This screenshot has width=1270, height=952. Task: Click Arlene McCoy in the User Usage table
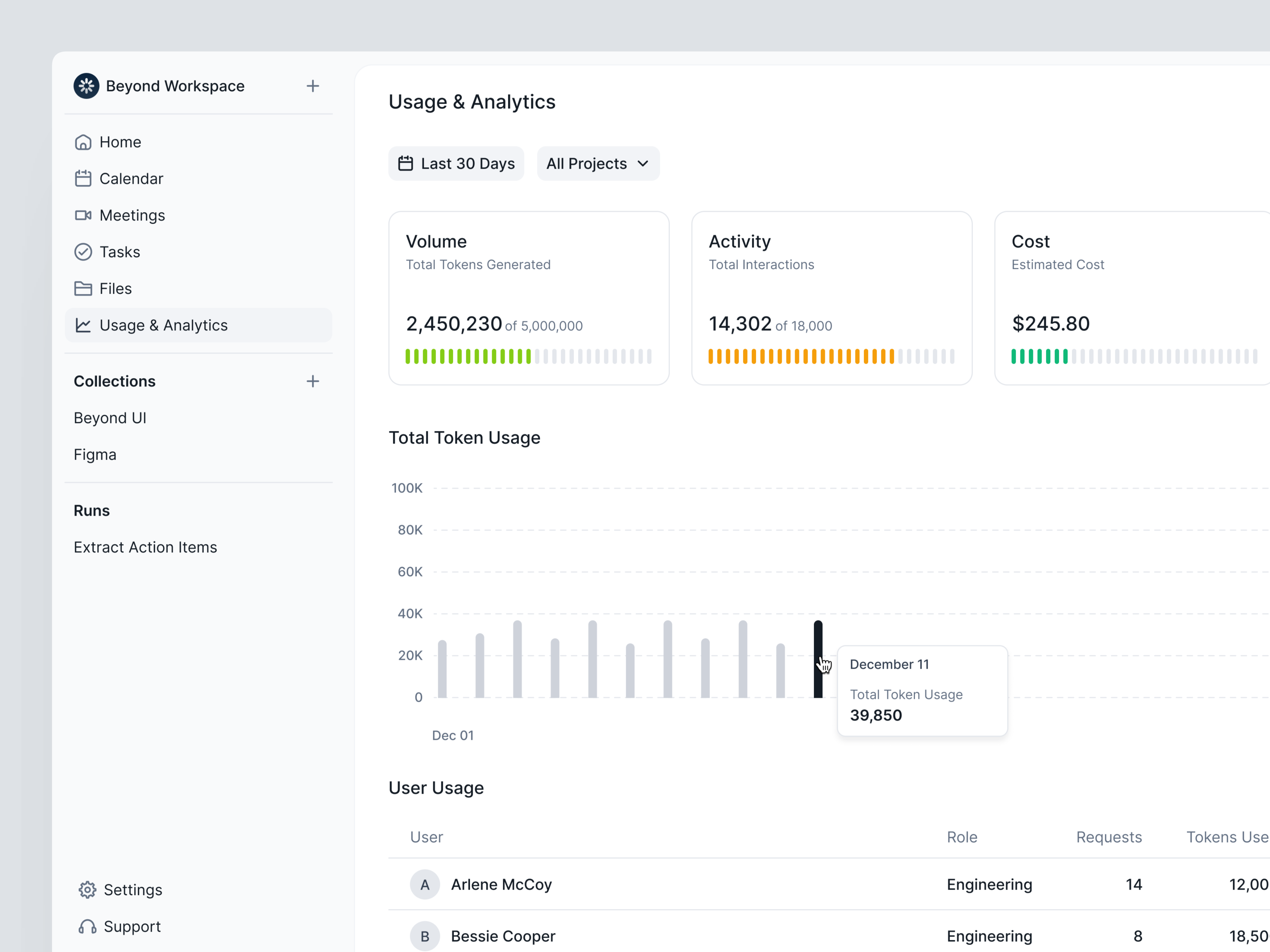pos(501,884)
